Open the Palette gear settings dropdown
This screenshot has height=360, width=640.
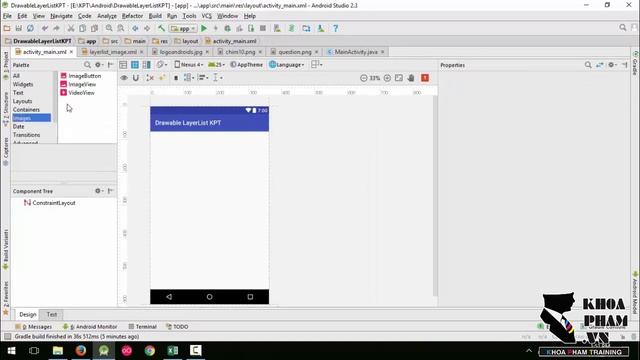(99, 65)
